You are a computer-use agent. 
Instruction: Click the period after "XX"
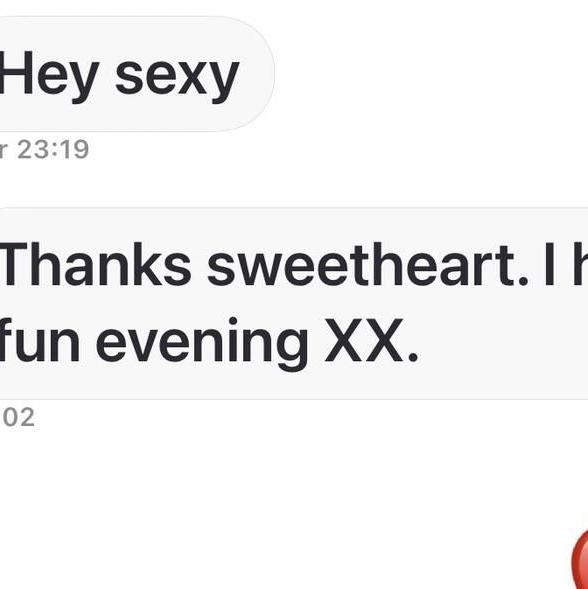413,356
